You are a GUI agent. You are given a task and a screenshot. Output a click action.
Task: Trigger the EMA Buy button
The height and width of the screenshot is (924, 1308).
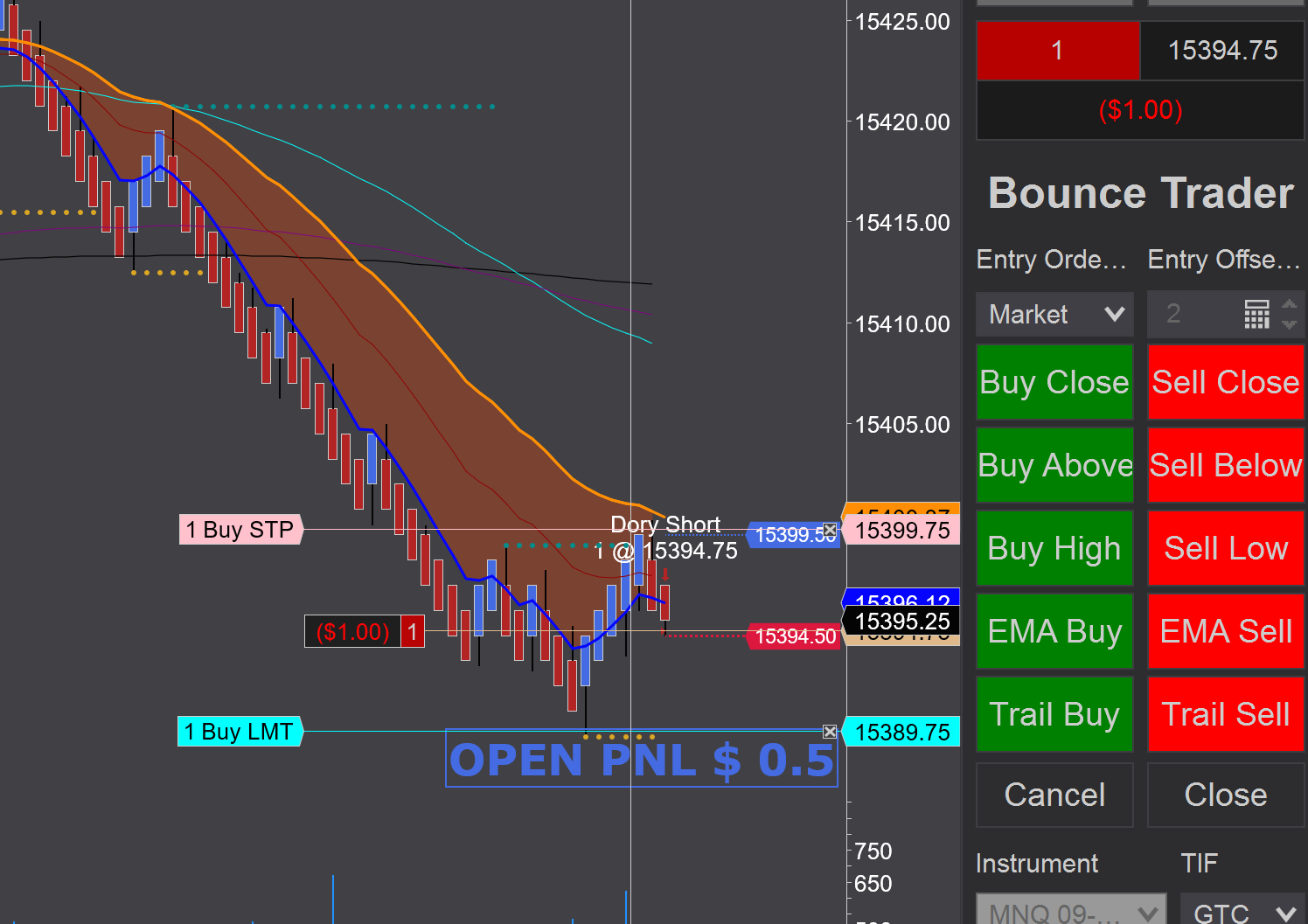(x=1054, y=631)
